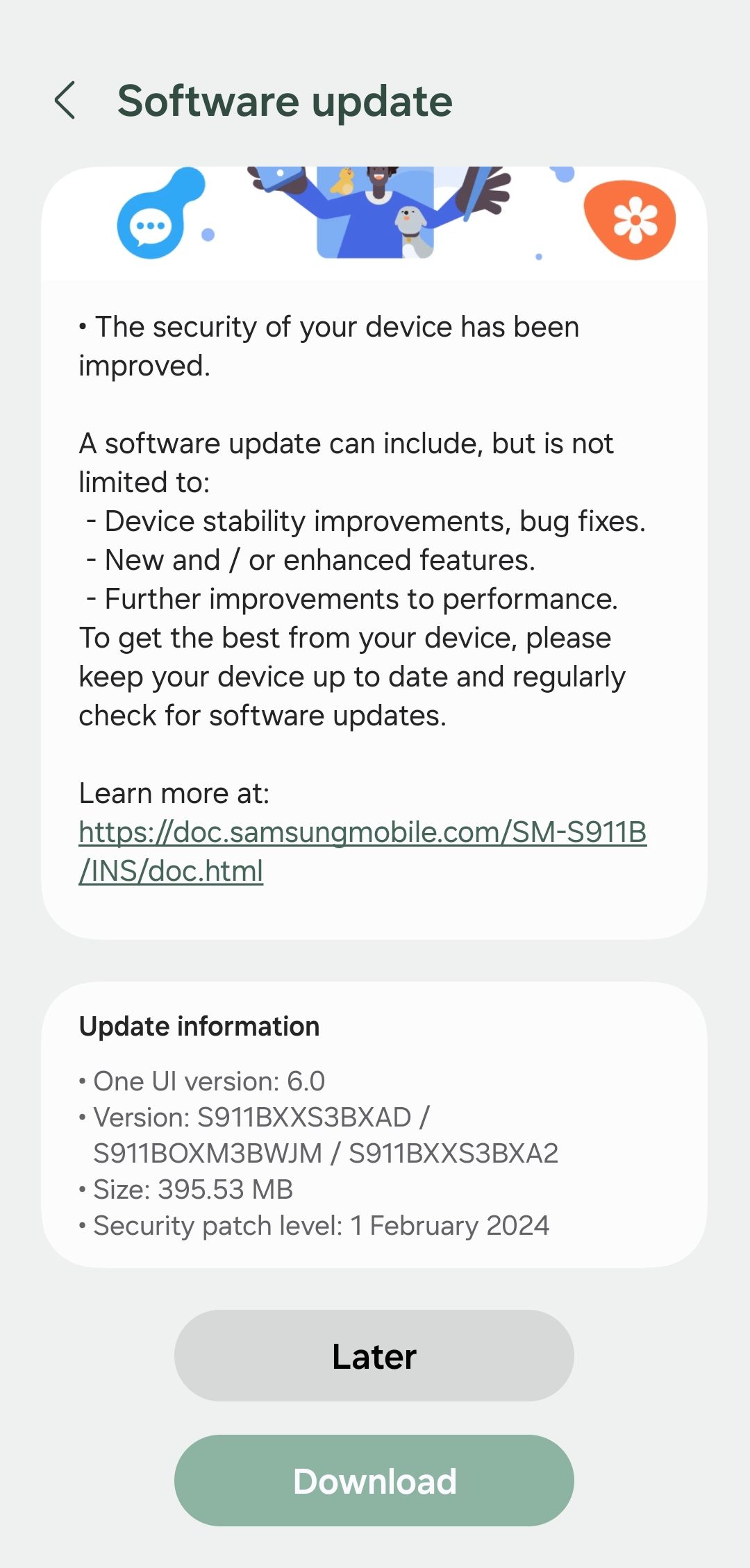Select the Security patch level entry

[314, 1225]
